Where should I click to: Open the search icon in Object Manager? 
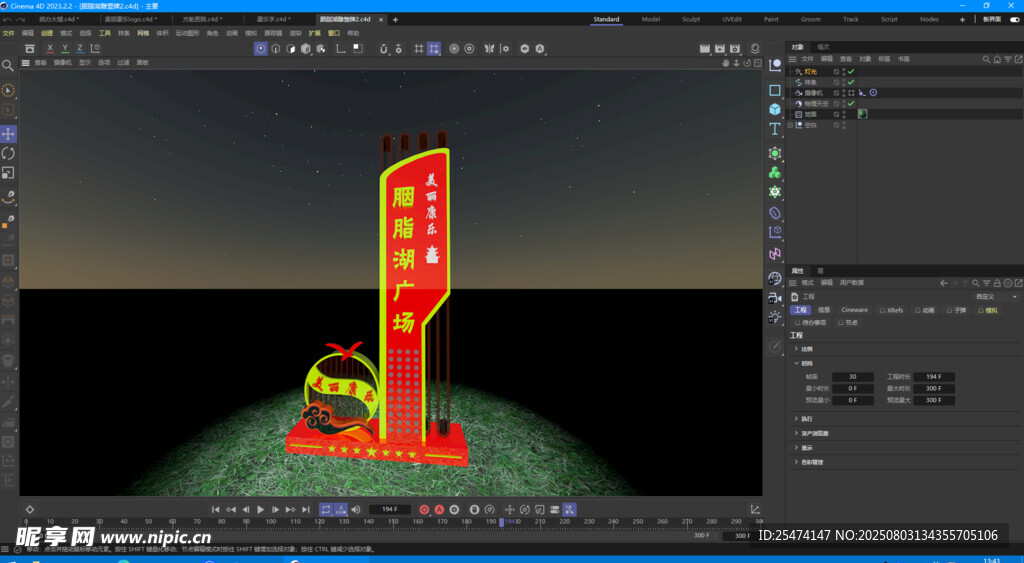pos(986,59)
